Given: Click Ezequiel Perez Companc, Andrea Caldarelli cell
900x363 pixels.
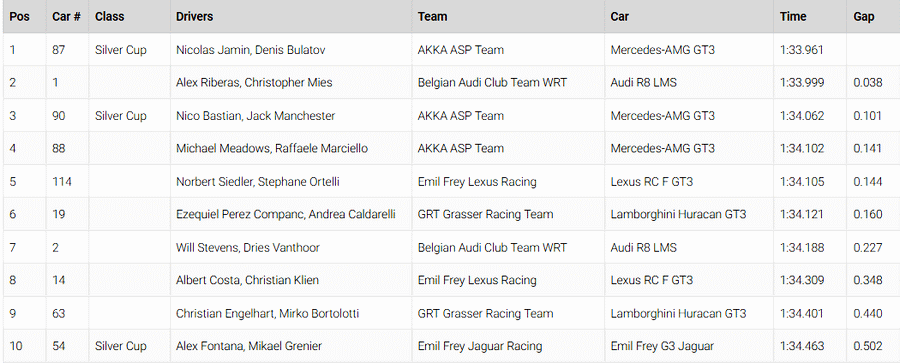Looking at the screenshot, I should [x=290, y=215].
